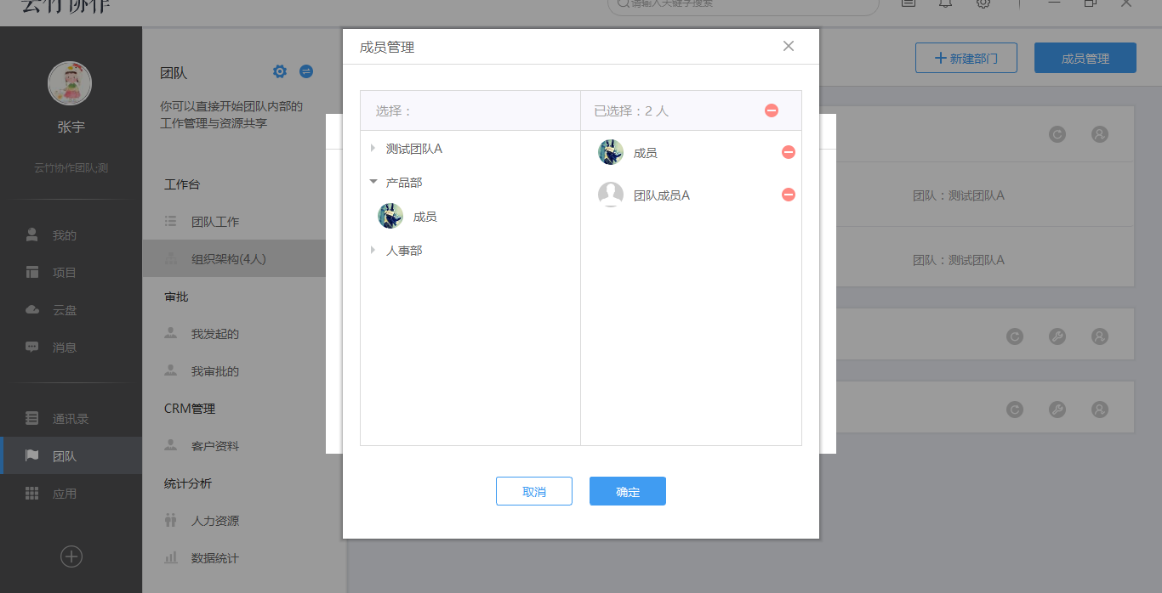Open the notification bell at top right
This screenshot has height=593, width=1162.
(945, 4)
